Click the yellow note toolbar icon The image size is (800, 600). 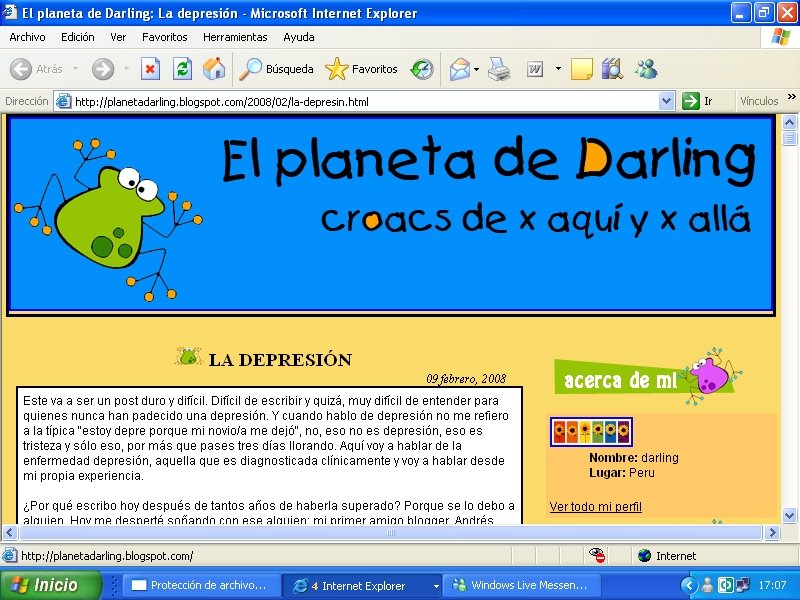click(x=581, y=69)
